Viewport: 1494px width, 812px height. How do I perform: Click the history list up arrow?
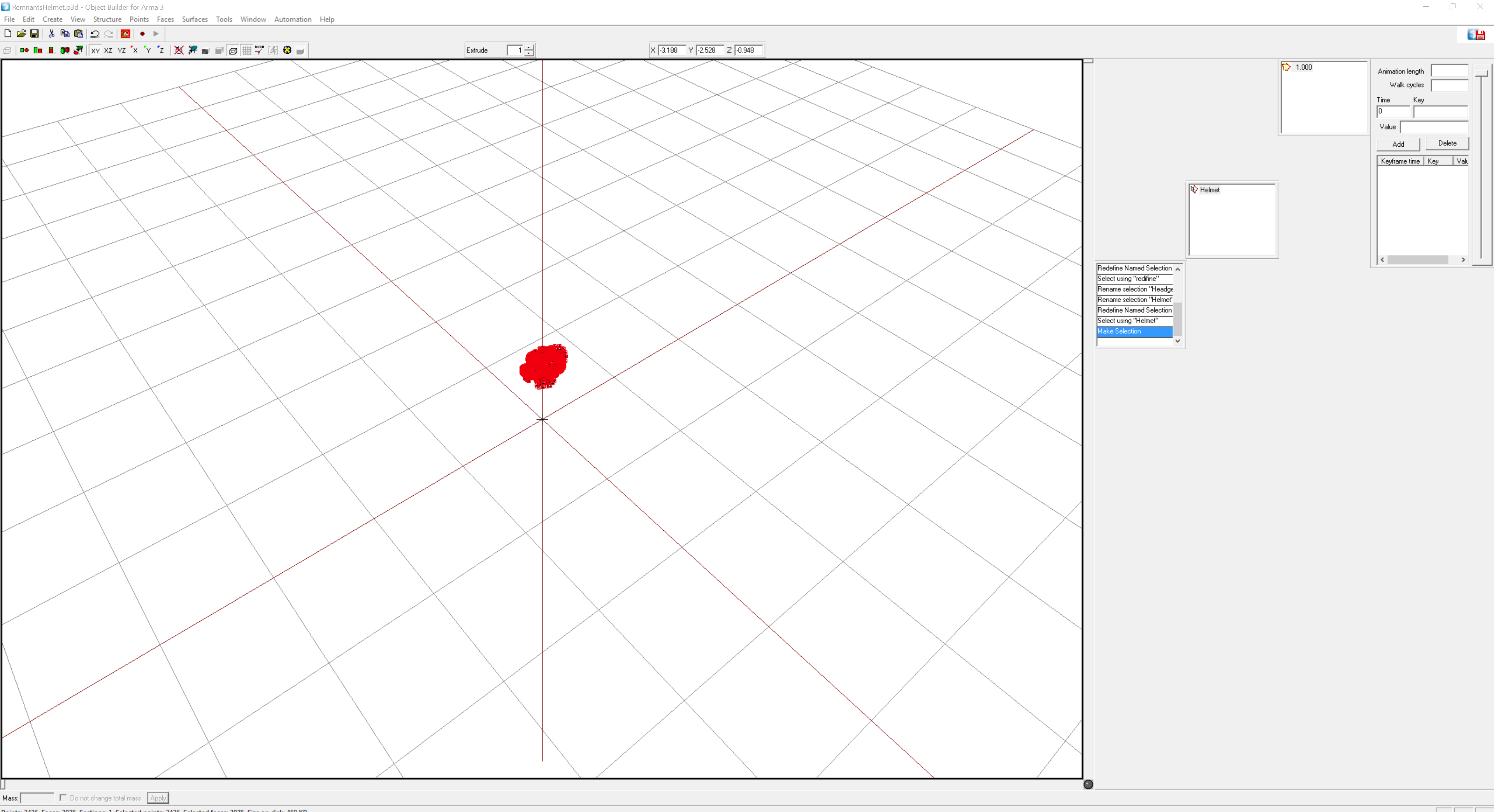(1177, 269)
